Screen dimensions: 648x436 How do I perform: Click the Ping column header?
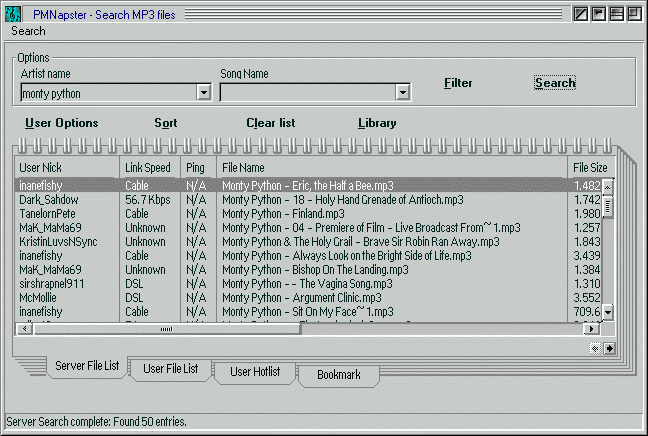(198, 167)
